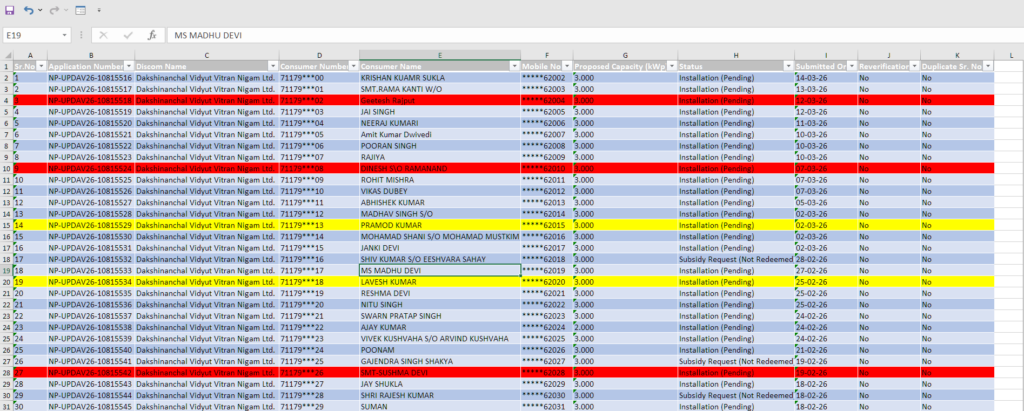Click the formula bar showing MS MADHU DEVI
Viewport: 1024px width, 411px height.
(593, 35)
